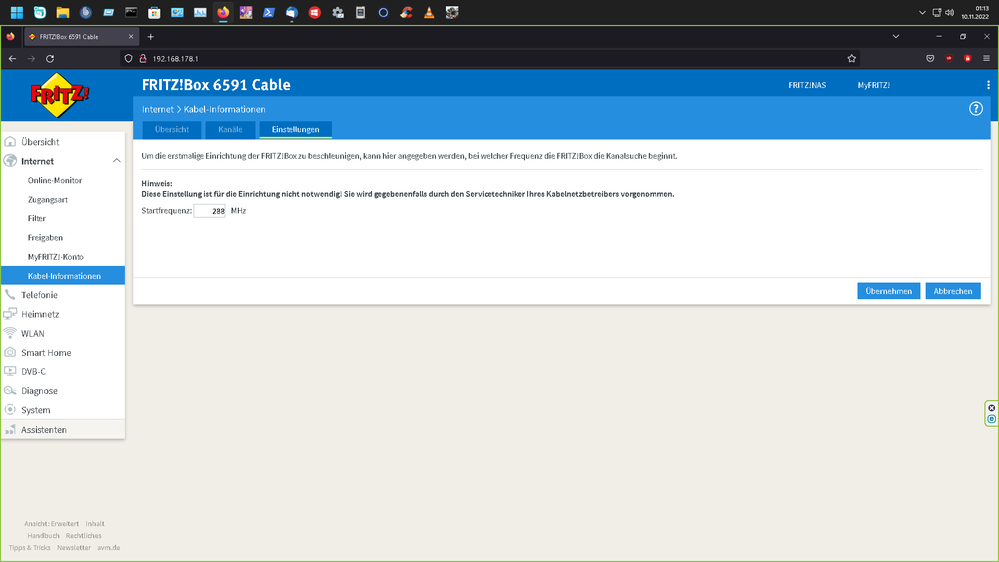Click the Abbrechen button
Viewport: 999px width, 562px height.
(952, 291)
